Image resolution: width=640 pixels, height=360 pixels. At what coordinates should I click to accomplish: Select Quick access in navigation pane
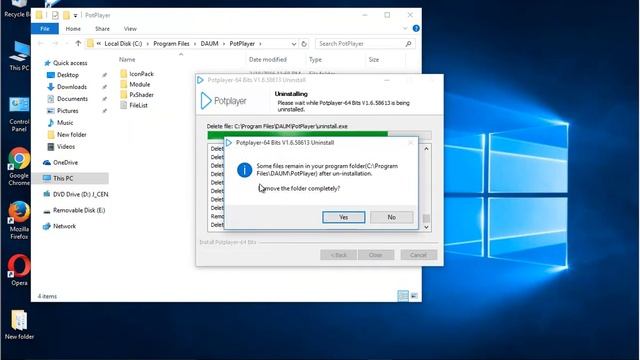pos(66,63)
